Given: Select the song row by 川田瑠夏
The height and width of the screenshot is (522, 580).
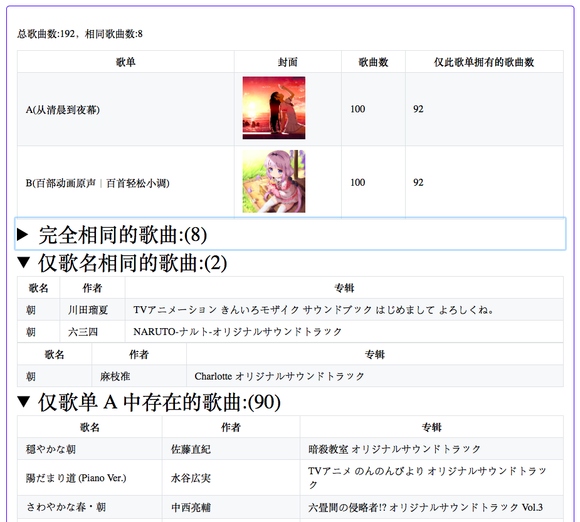Looking at the screenshot, I should pyautogui.click(x=290, y=310).
